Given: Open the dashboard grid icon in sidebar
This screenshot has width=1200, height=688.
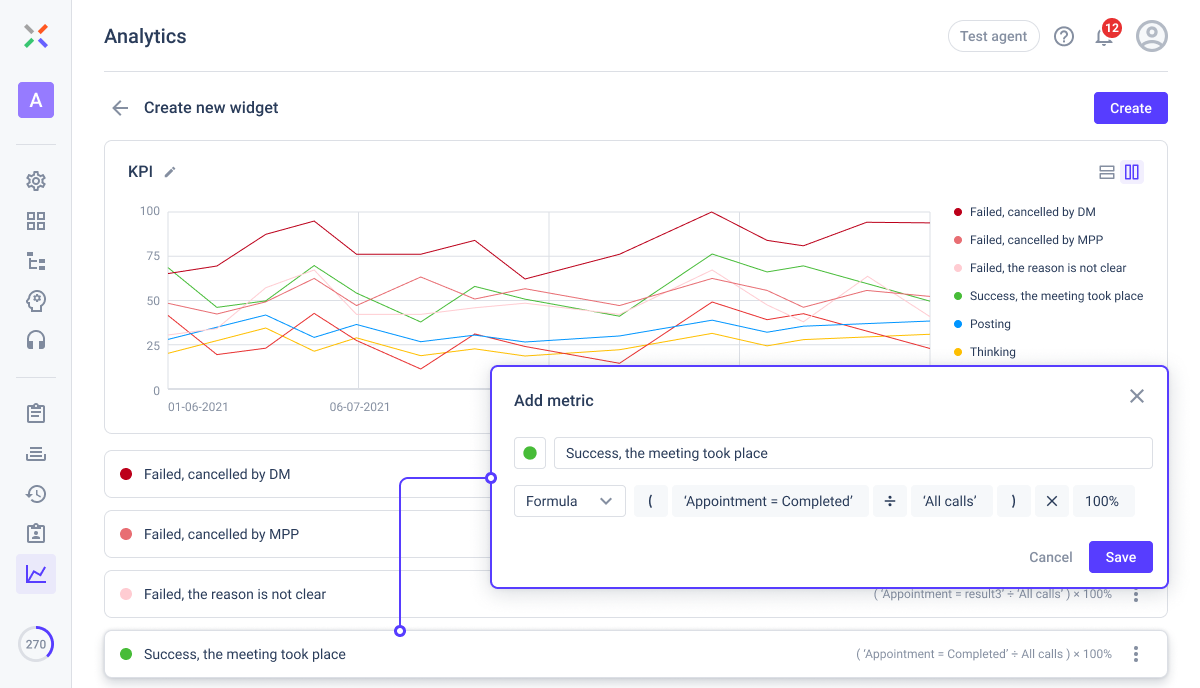Looking at the screenshot, I should tap(36, 221).
